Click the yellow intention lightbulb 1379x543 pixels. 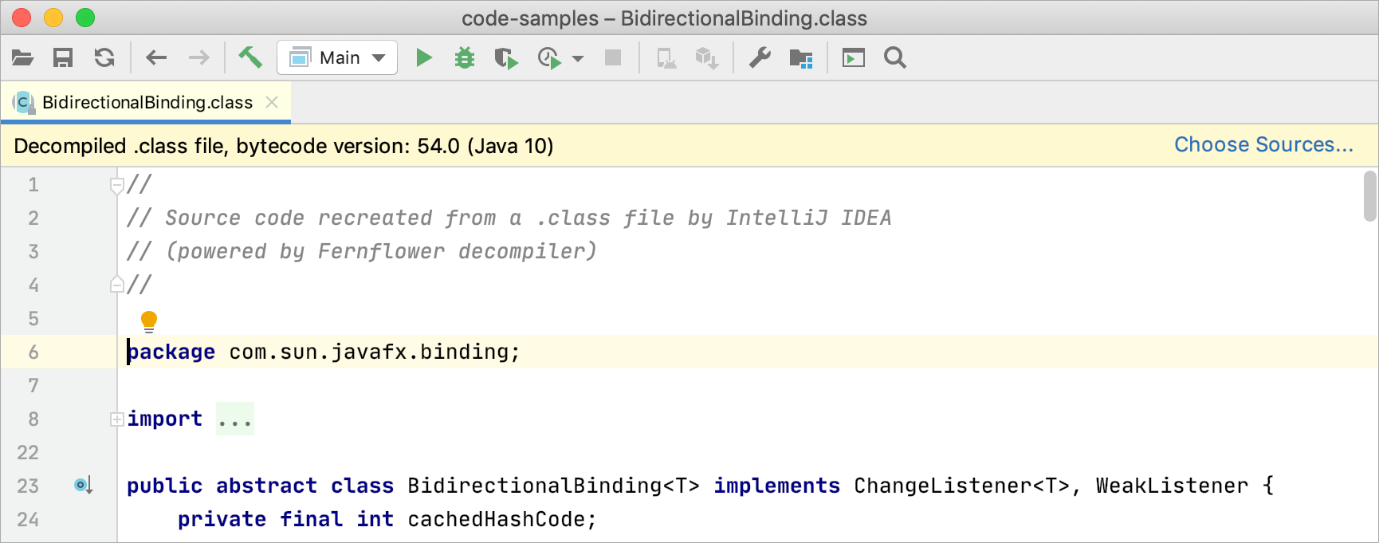tap(149, 321)
